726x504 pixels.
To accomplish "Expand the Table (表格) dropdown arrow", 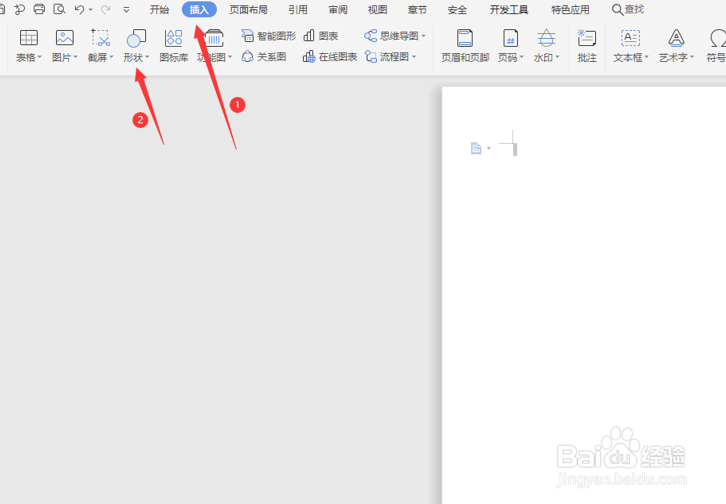I will (39, 57).
